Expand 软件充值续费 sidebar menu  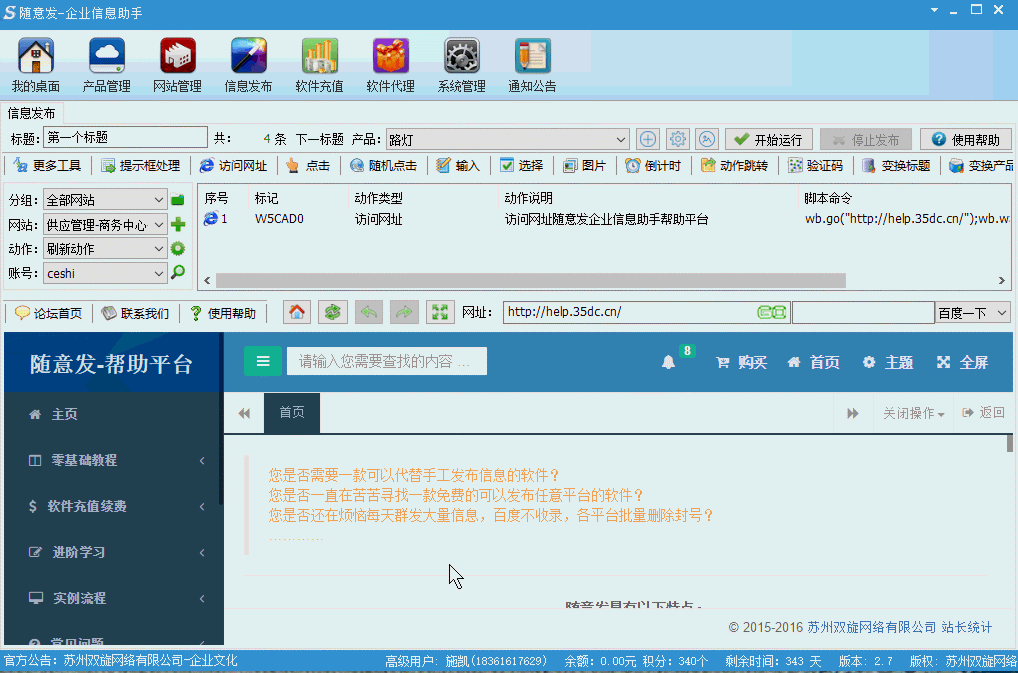click(114, 506)
